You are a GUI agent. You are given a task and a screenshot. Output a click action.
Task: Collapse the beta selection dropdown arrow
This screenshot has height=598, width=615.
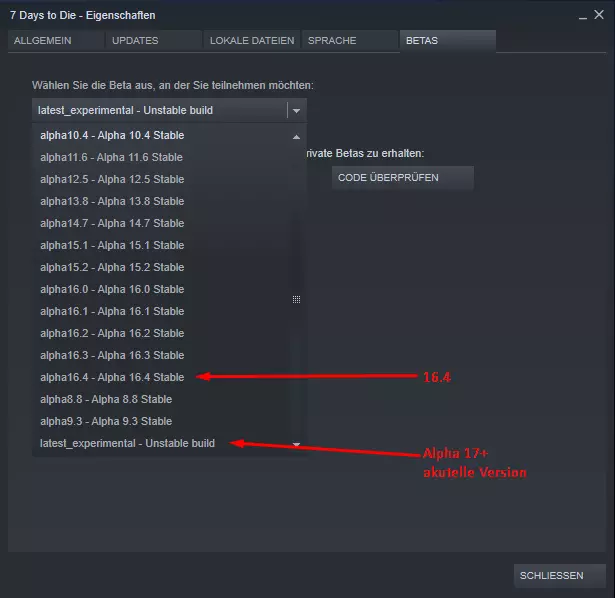tap(297, 111)
